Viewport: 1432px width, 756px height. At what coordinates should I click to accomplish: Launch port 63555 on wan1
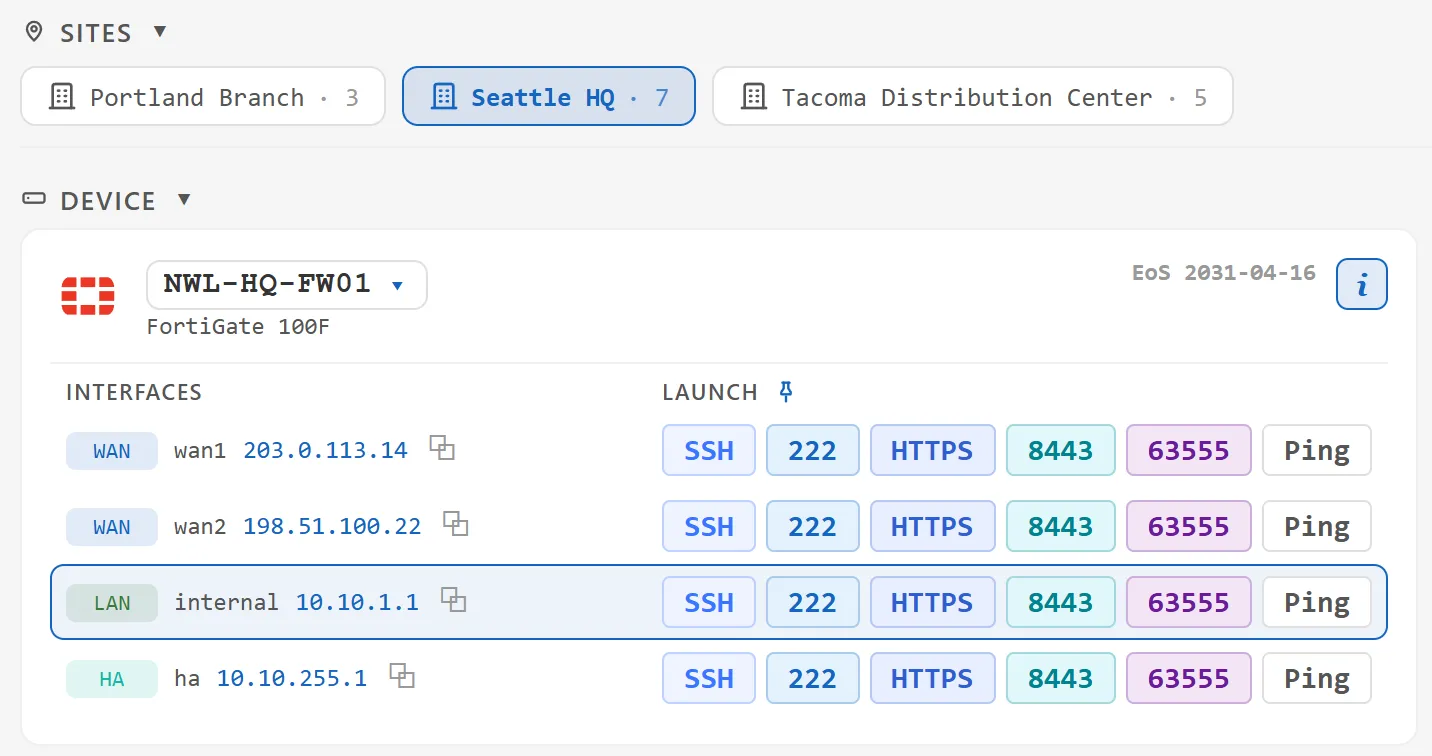pyautogui.click(x=1189, y=450)
